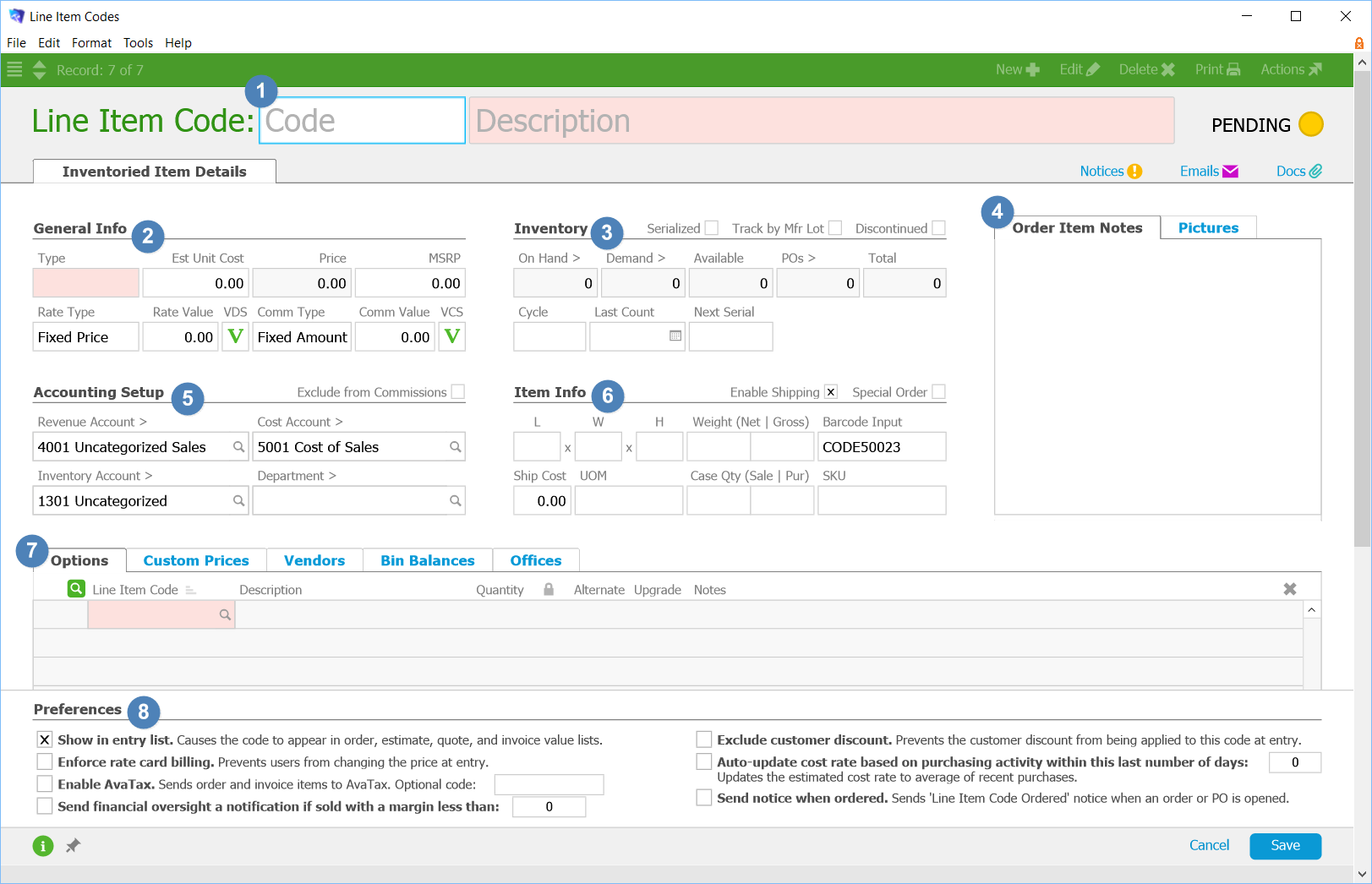Switch to the Vendors tab

314,560
